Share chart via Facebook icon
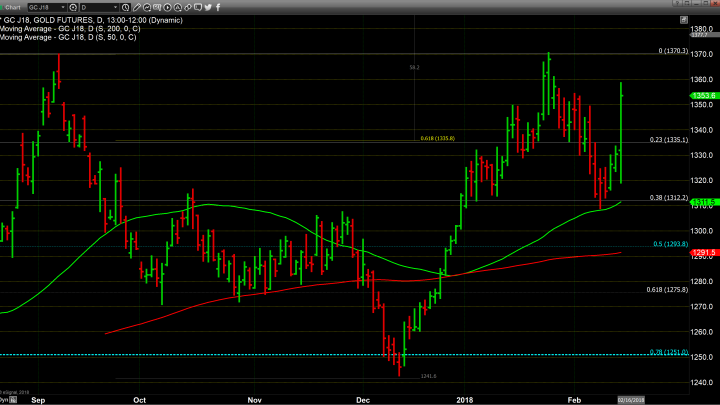This screenshot has width=720, height=405. 218,8
